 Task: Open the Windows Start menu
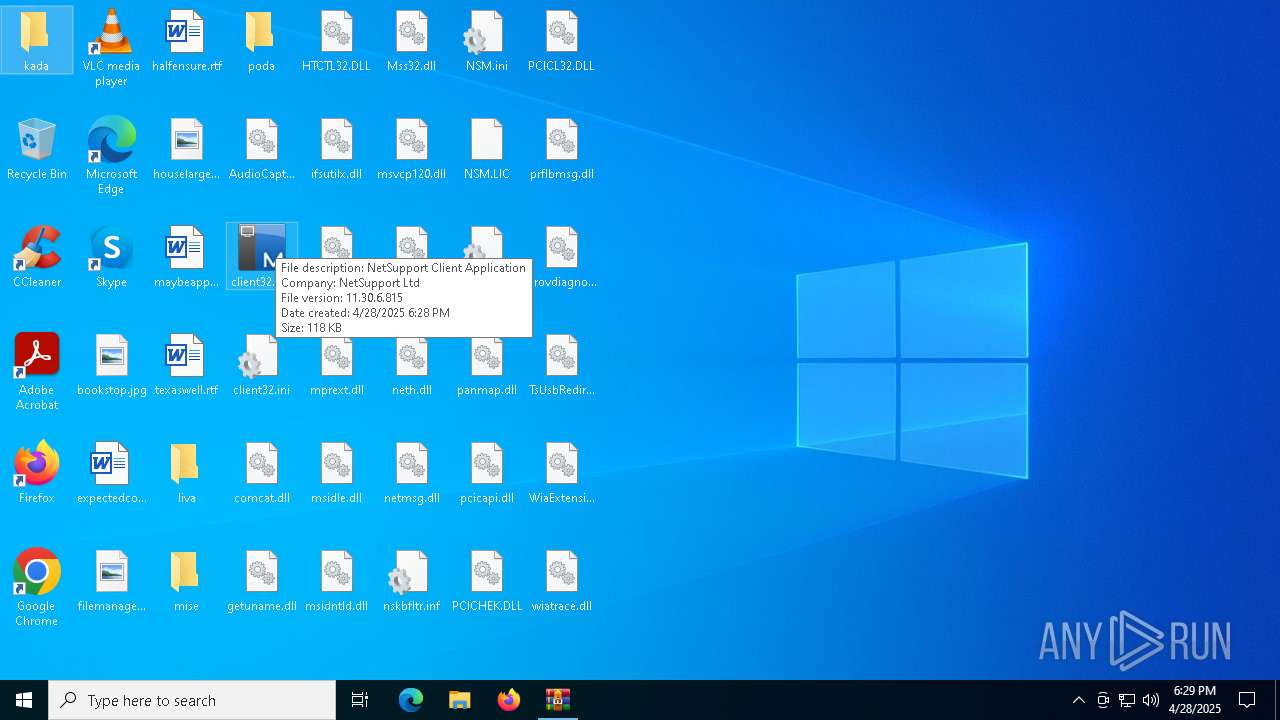[24, 700]
